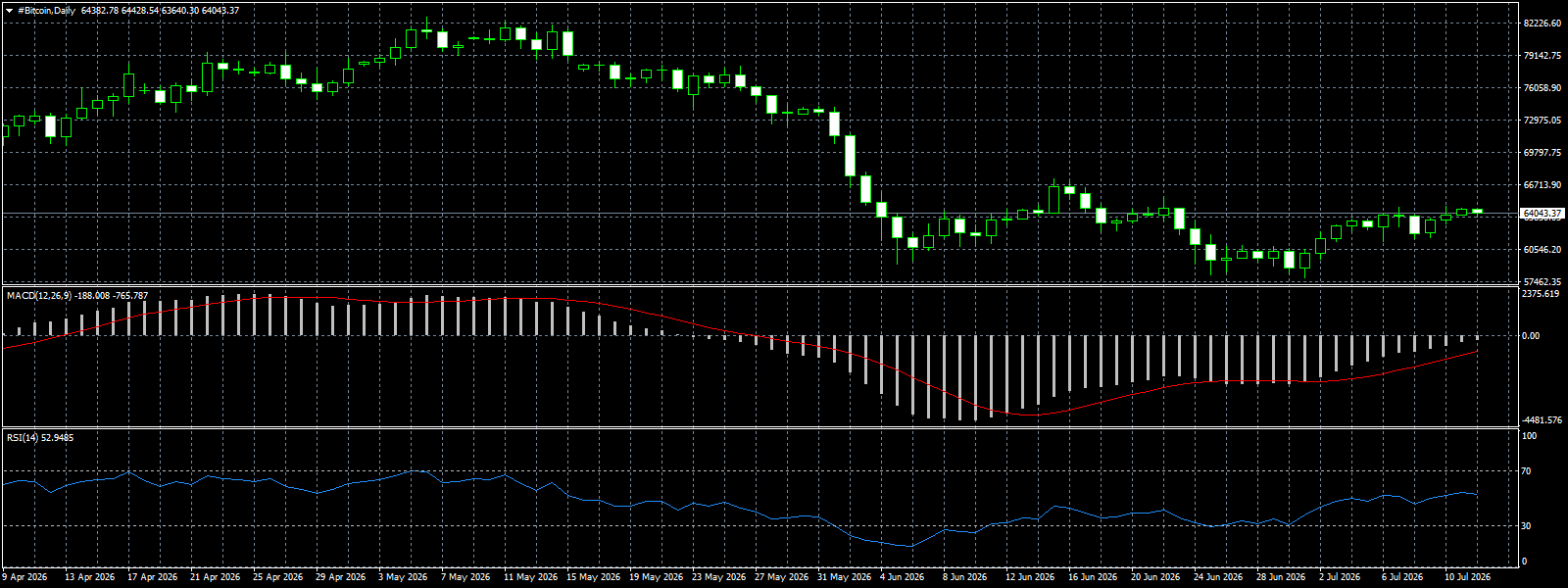Click the 8 Jun 2026 date label
1568x588 pixels.
pos(965,577)
